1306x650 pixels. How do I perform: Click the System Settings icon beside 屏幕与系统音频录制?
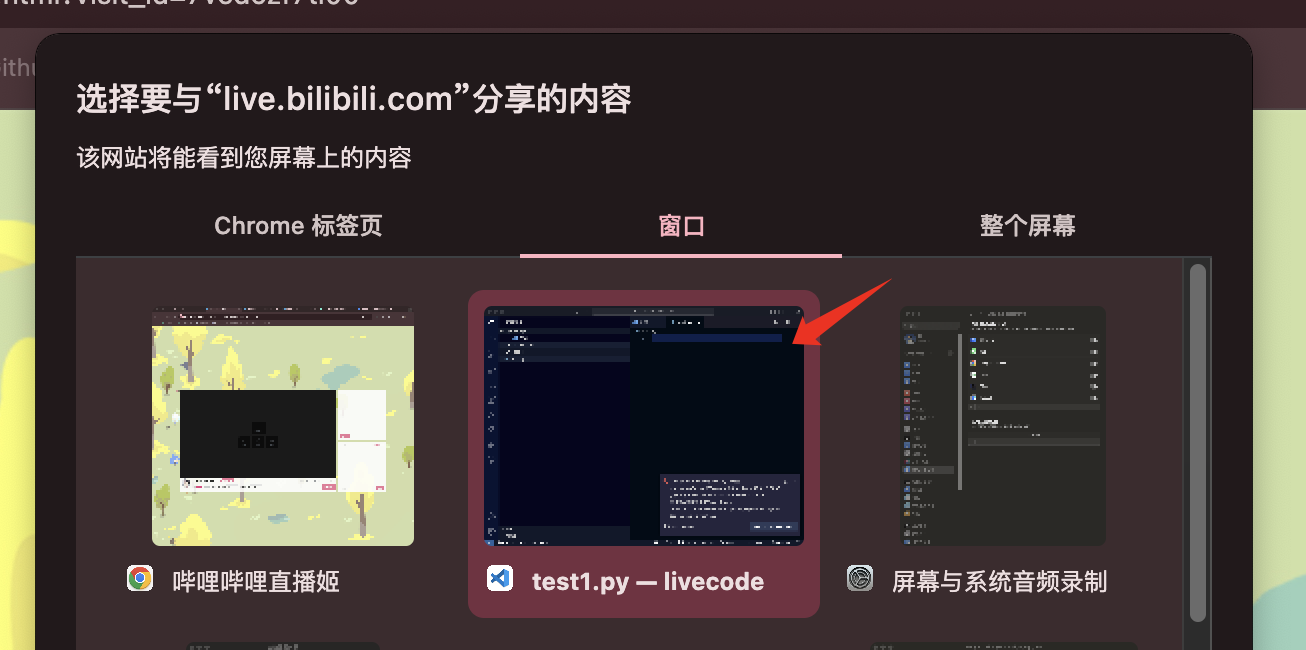coord(860,578)
